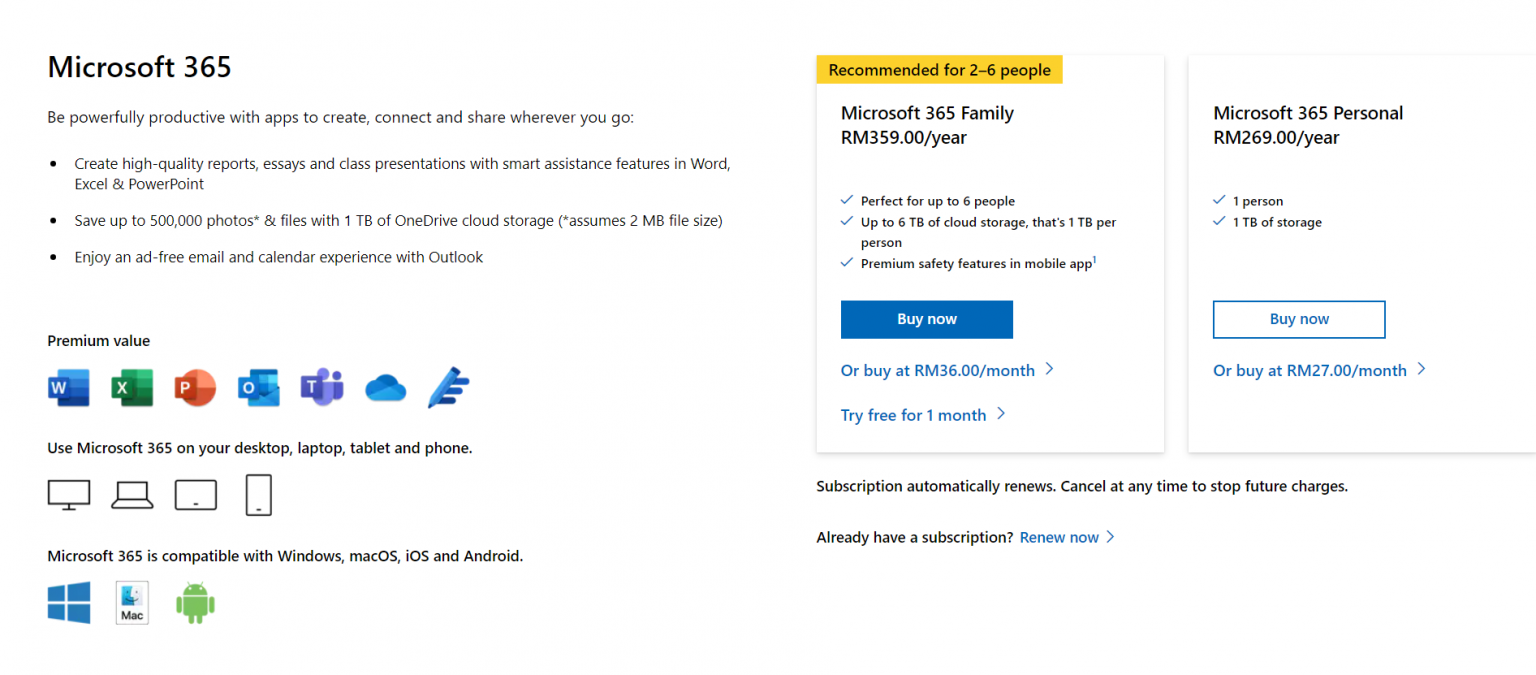Screen dimensions: 1536x675
Task: Expand the chevron beside Try free for 1 month
Action: point(1001,414)
